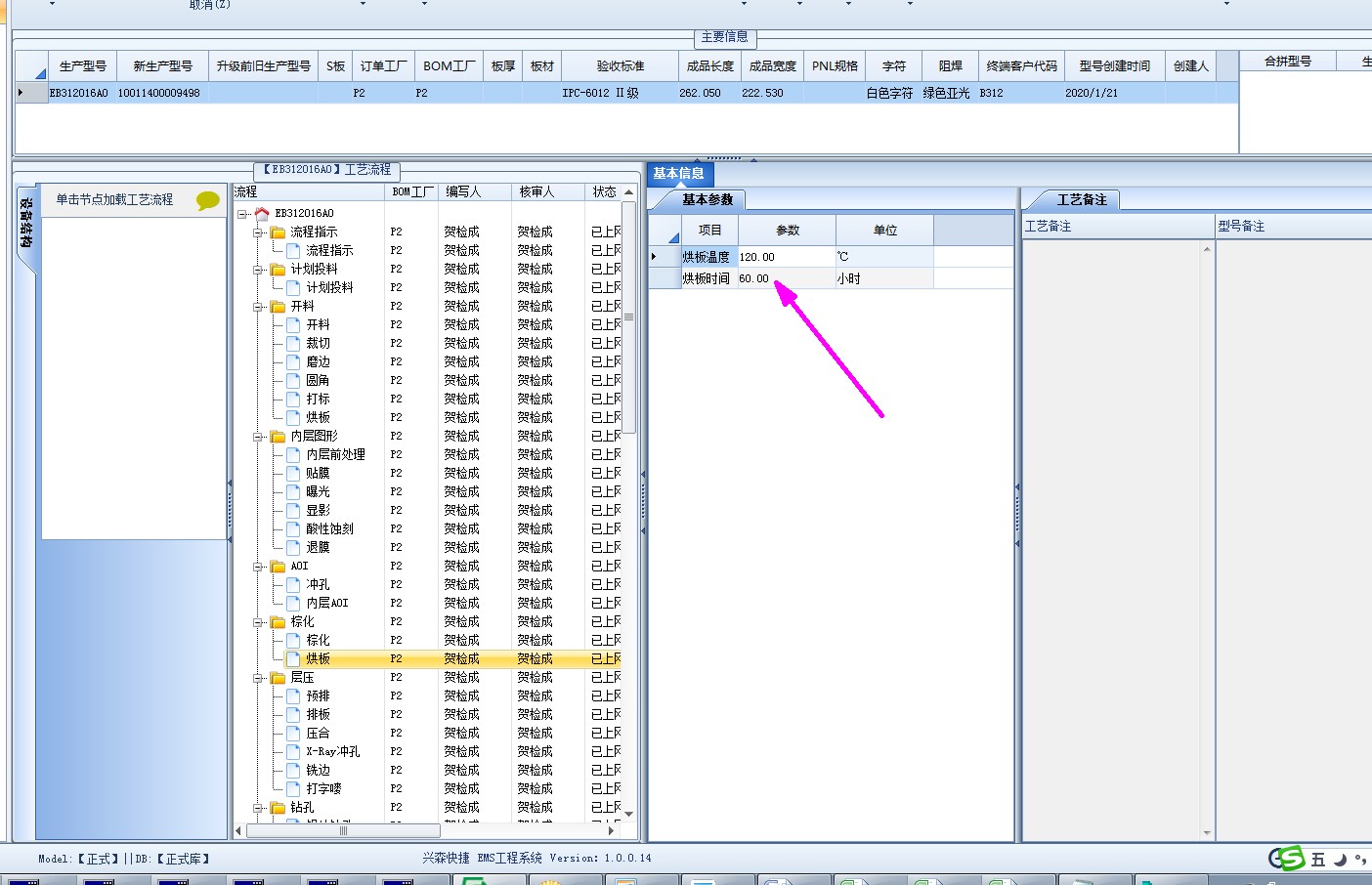1372x885 pixels.
Task: Click the folder icon of 计划投料
Action: [278, 269]
